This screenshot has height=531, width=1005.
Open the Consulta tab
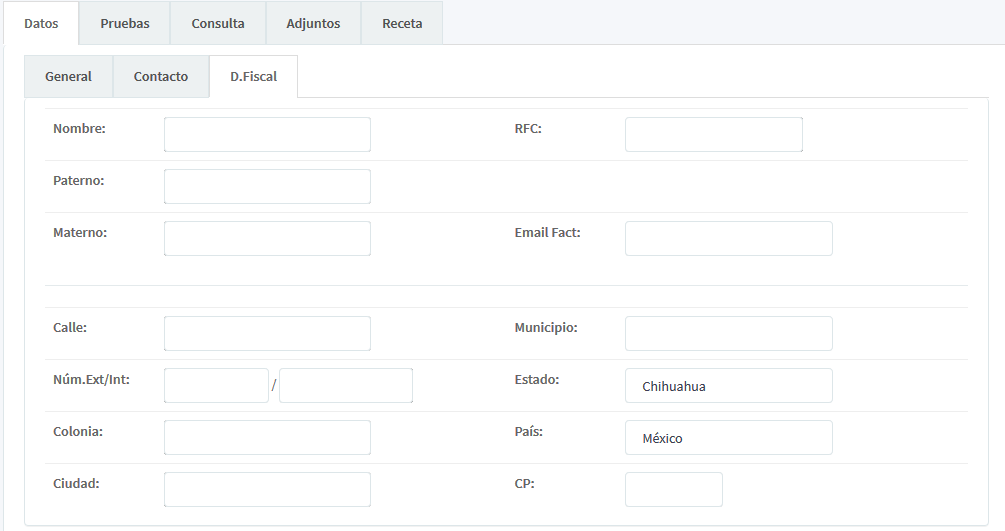tap(218, 23)
